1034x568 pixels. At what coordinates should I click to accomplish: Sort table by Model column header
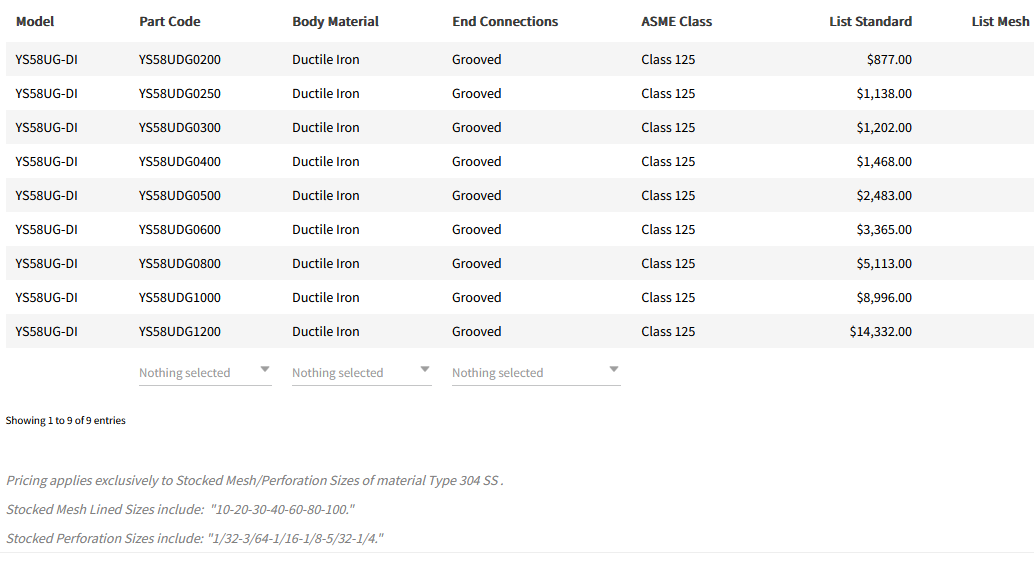35,21
